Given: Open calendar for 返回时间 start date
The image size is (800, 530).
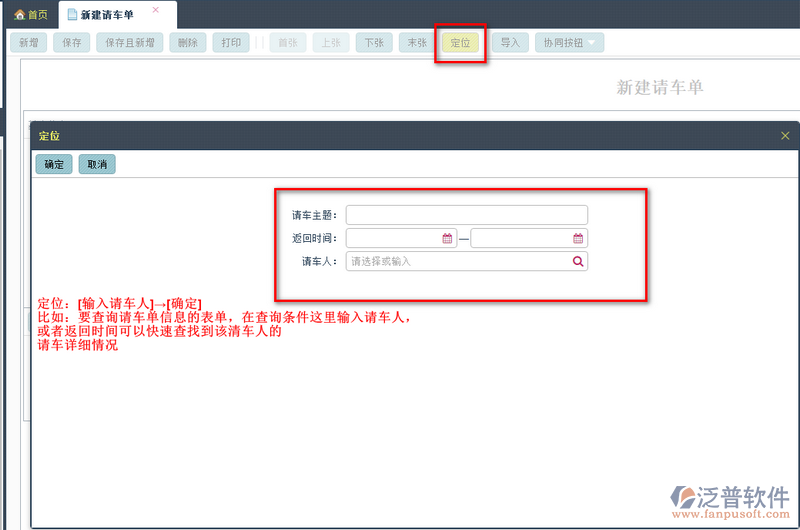Looking at the screenshot, I should (447, 238).
